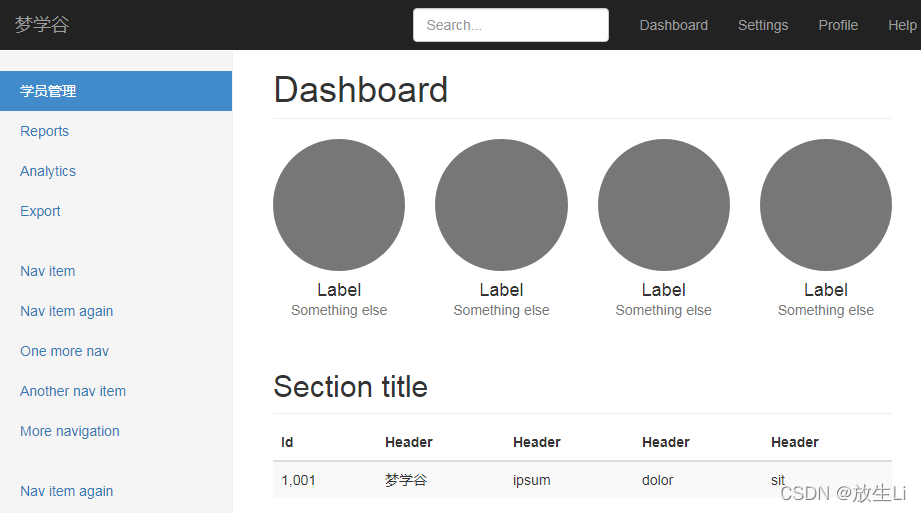
Task: Click "One more nav" in sidebar
Action: [x=65, y=351]
